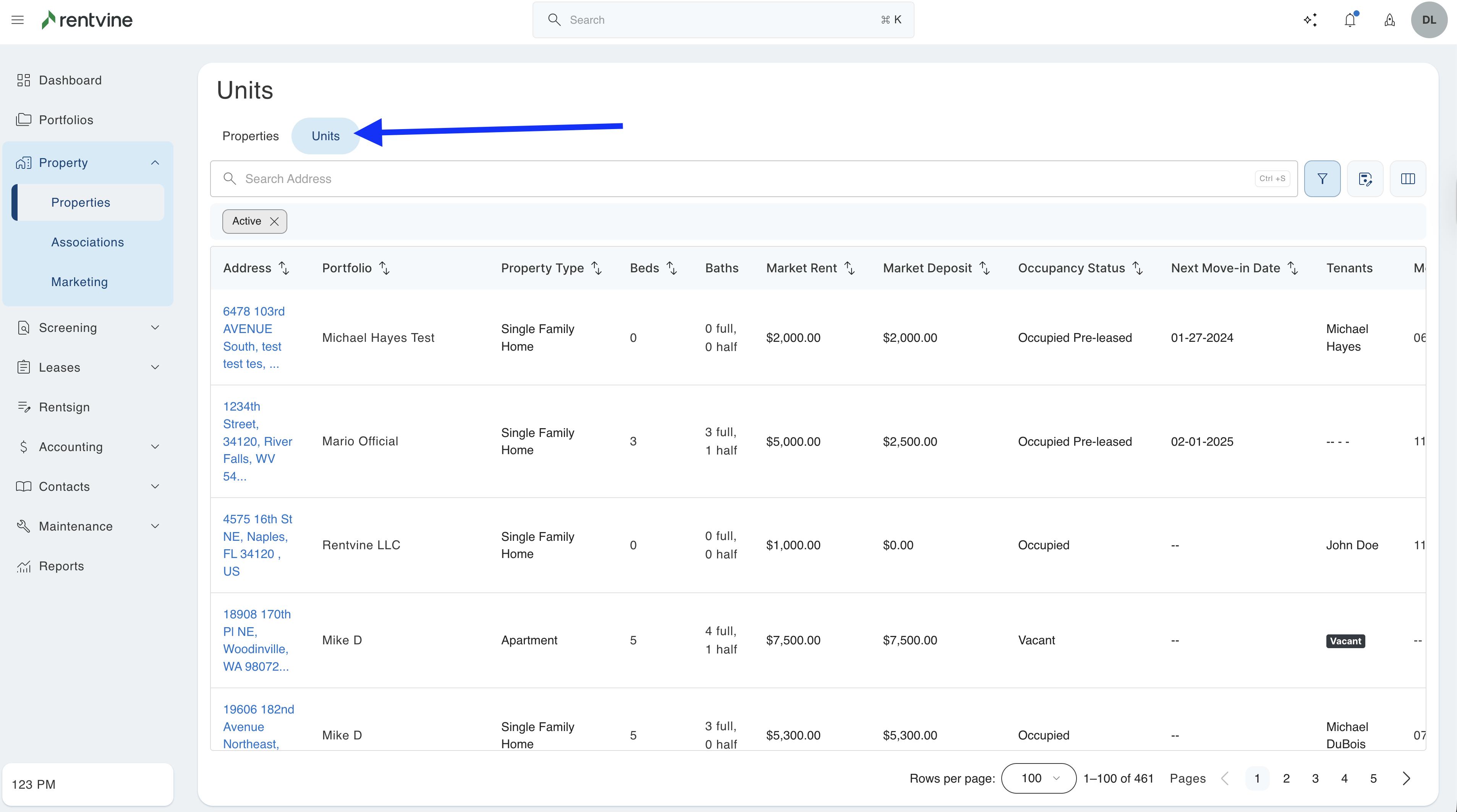
Task: Open the AI sparkle assistant icon
Action: [x=1311, y=20]
